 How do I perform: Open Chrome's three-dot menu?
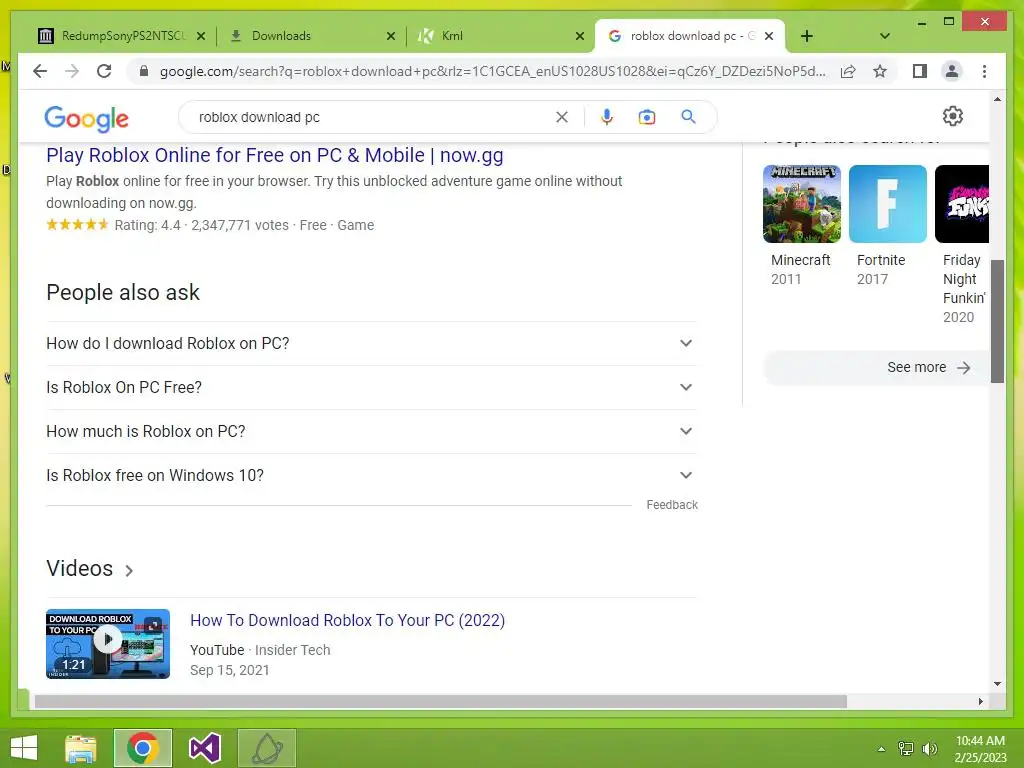point(984,71)
